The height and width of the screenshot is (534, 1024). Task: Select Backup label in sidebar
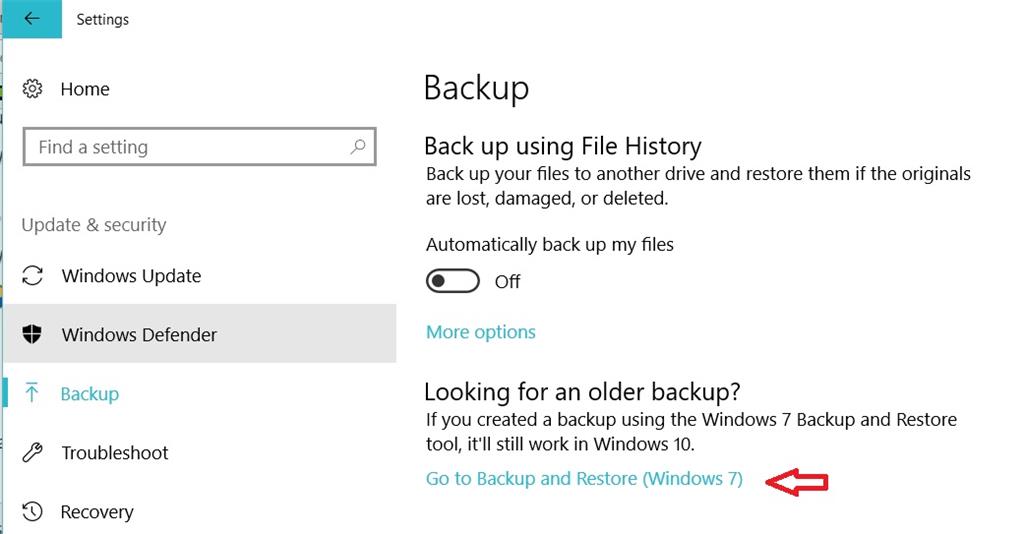[x=89, y=394]
